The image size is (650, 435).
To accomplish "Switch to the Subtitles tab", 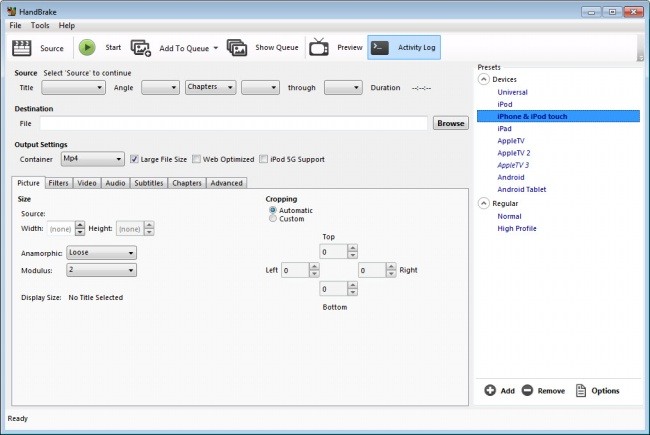I will point(149,183).
